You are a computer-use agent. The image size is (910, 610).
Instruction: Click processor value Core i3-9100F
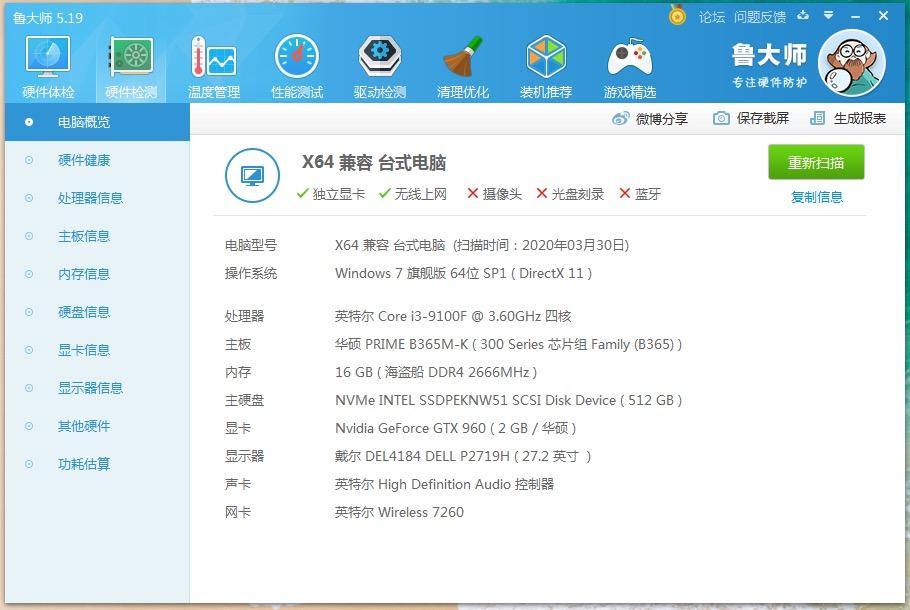click(x=453, y=316)
